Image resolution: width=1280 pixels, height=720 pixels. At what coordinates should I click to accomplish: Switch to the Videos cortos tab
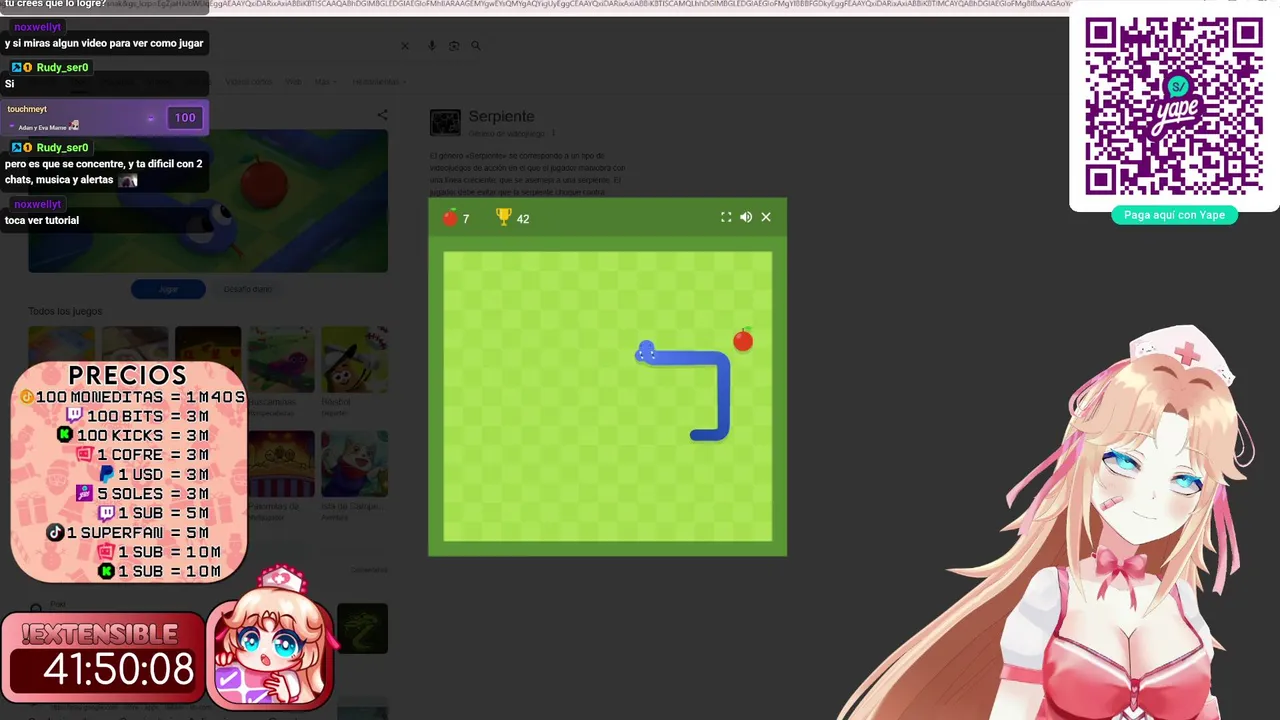coord(248,82)
